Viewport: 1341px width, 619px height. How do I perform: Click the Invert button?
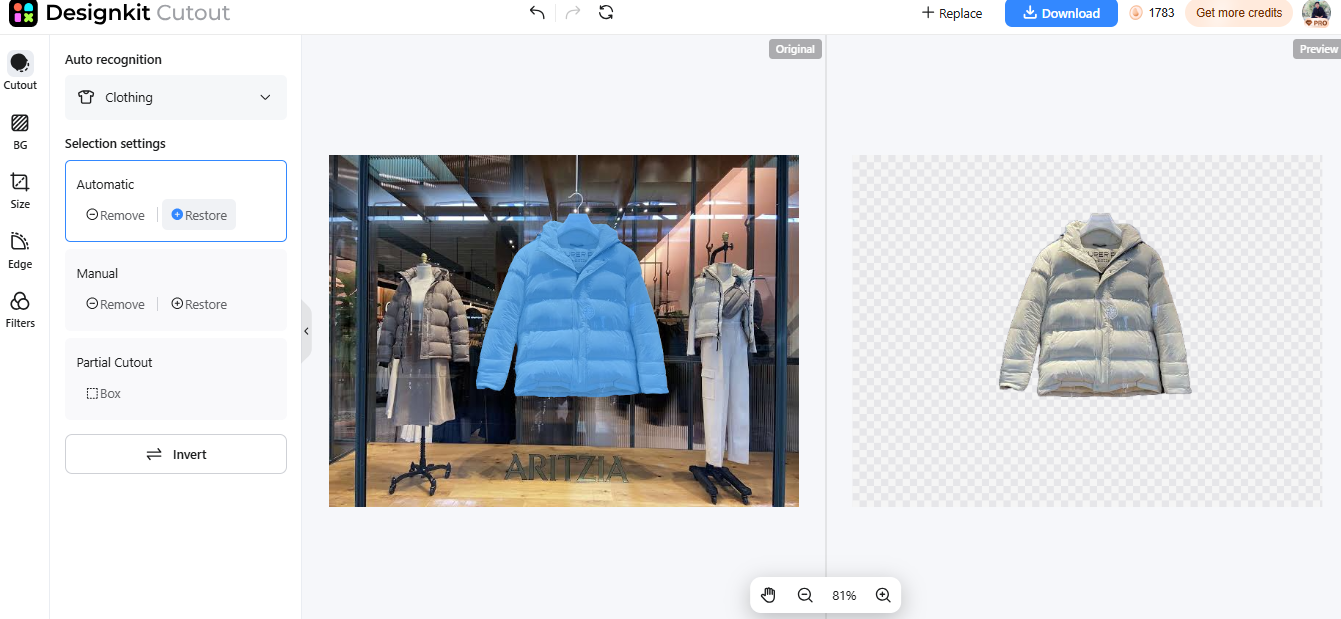(176, 454)
